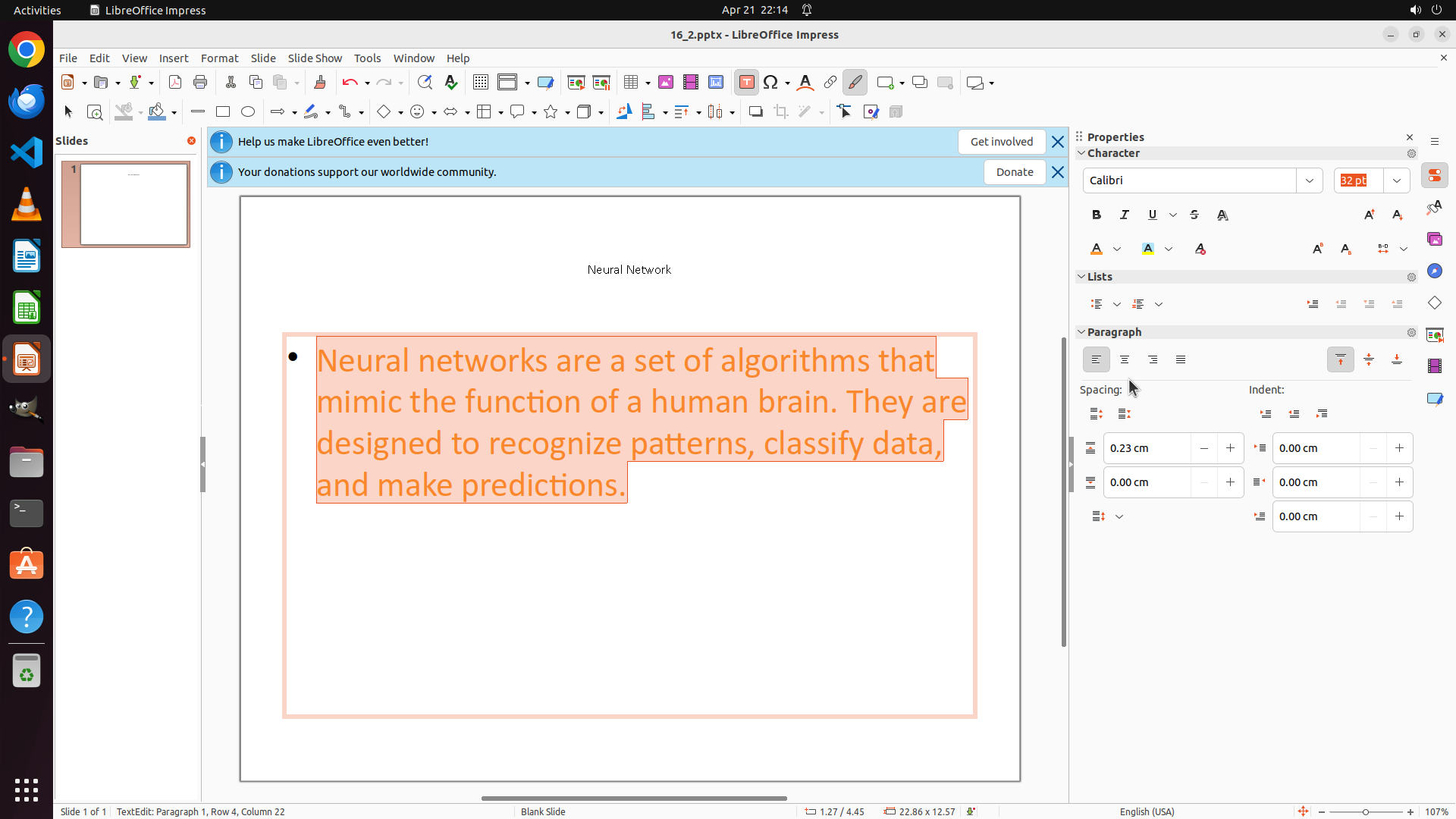
Task: Click the Display Grid icon
Action: click(x=481, y=83)
